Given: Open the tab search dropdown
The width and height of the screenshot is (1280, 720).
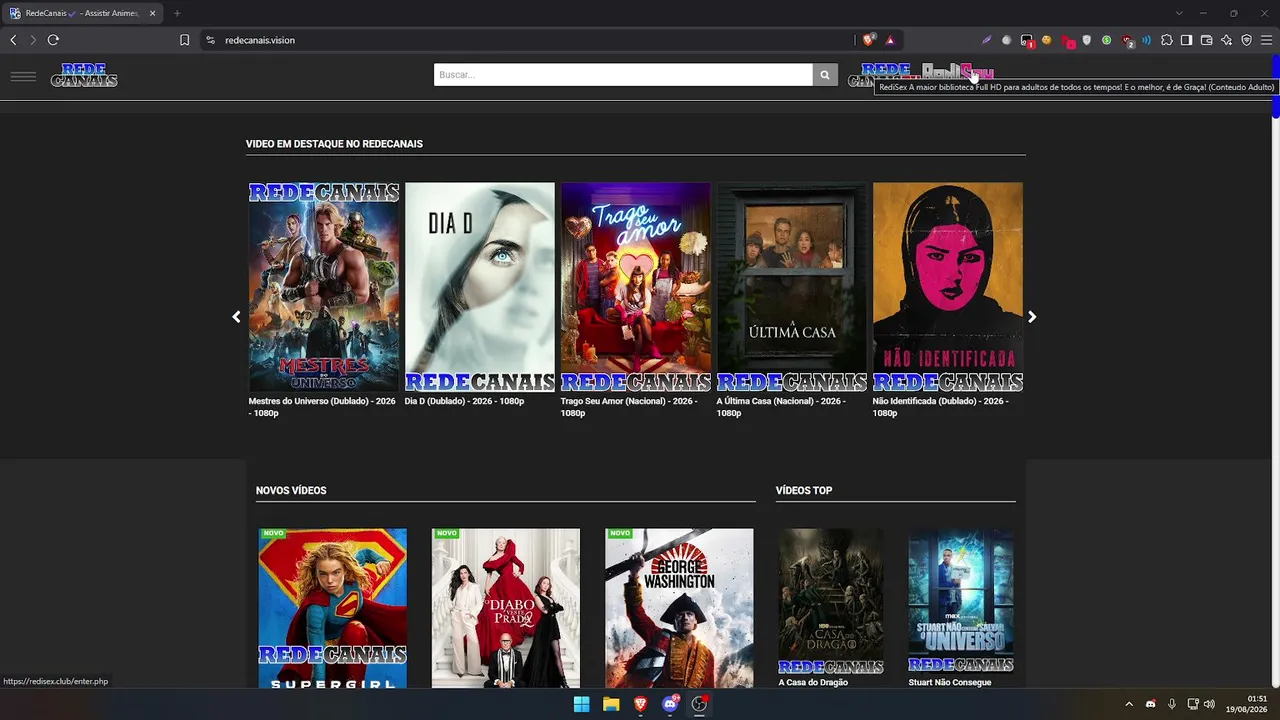Looking at the screenshot, I should click(1179, 13).
